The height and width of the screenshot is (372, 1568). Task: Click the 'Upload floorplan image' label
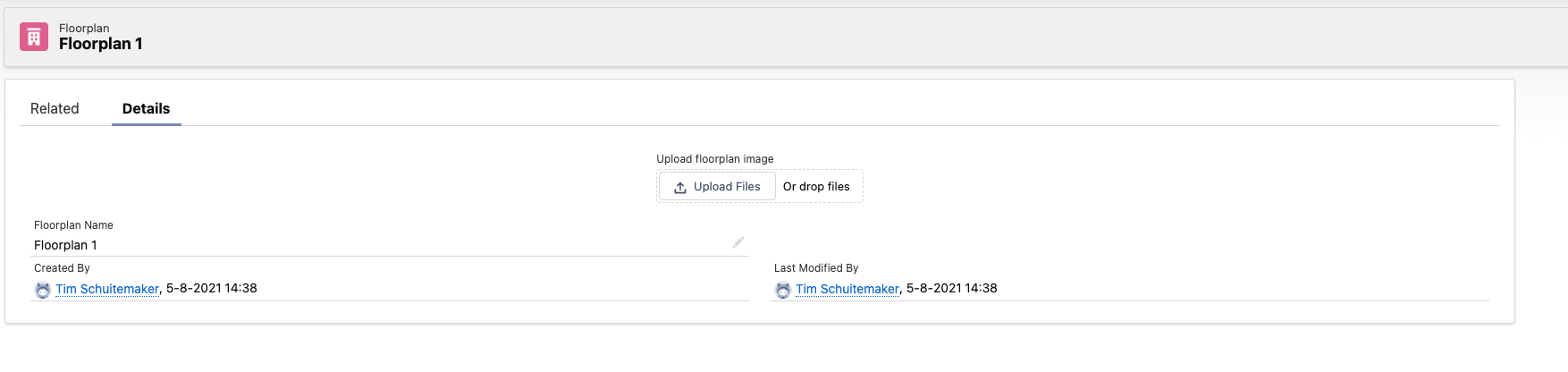[715, 159]
